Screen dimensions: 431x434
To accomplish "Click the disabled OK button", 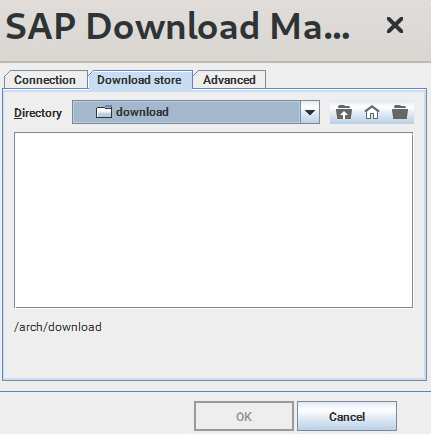I will point(244,416).
